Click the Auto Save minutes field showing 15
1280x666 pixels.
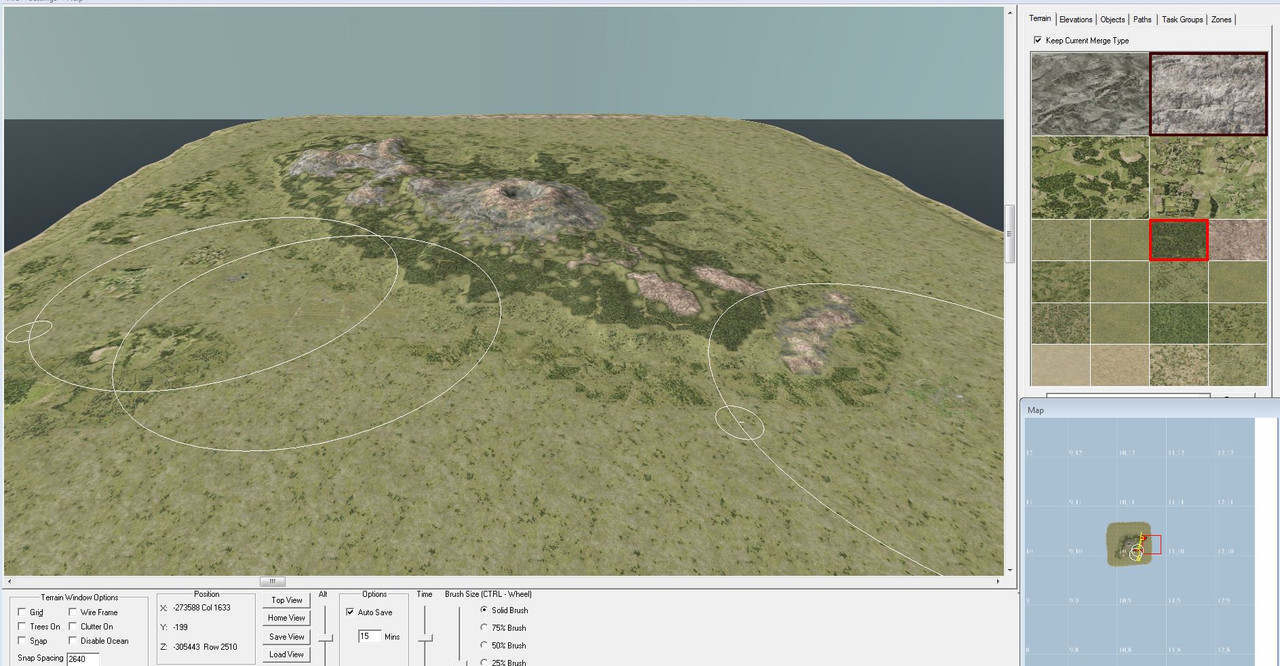point(369,636)
